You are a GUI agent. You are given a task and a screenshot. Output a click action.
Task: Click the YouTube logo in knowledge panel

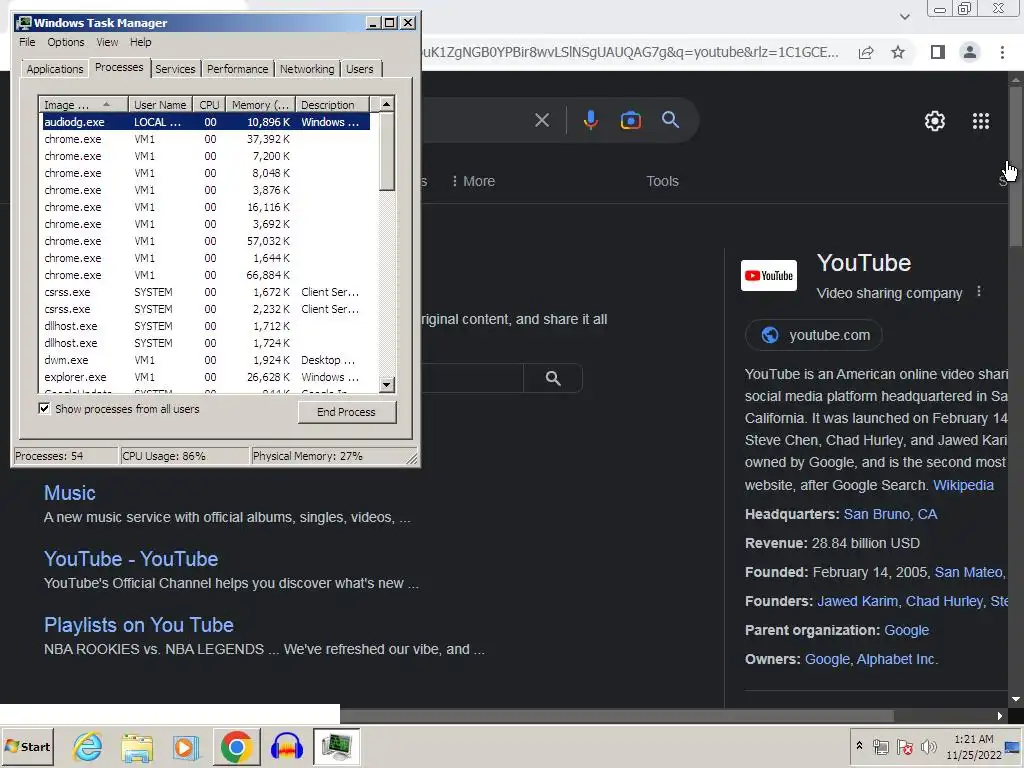coord(769,275)
